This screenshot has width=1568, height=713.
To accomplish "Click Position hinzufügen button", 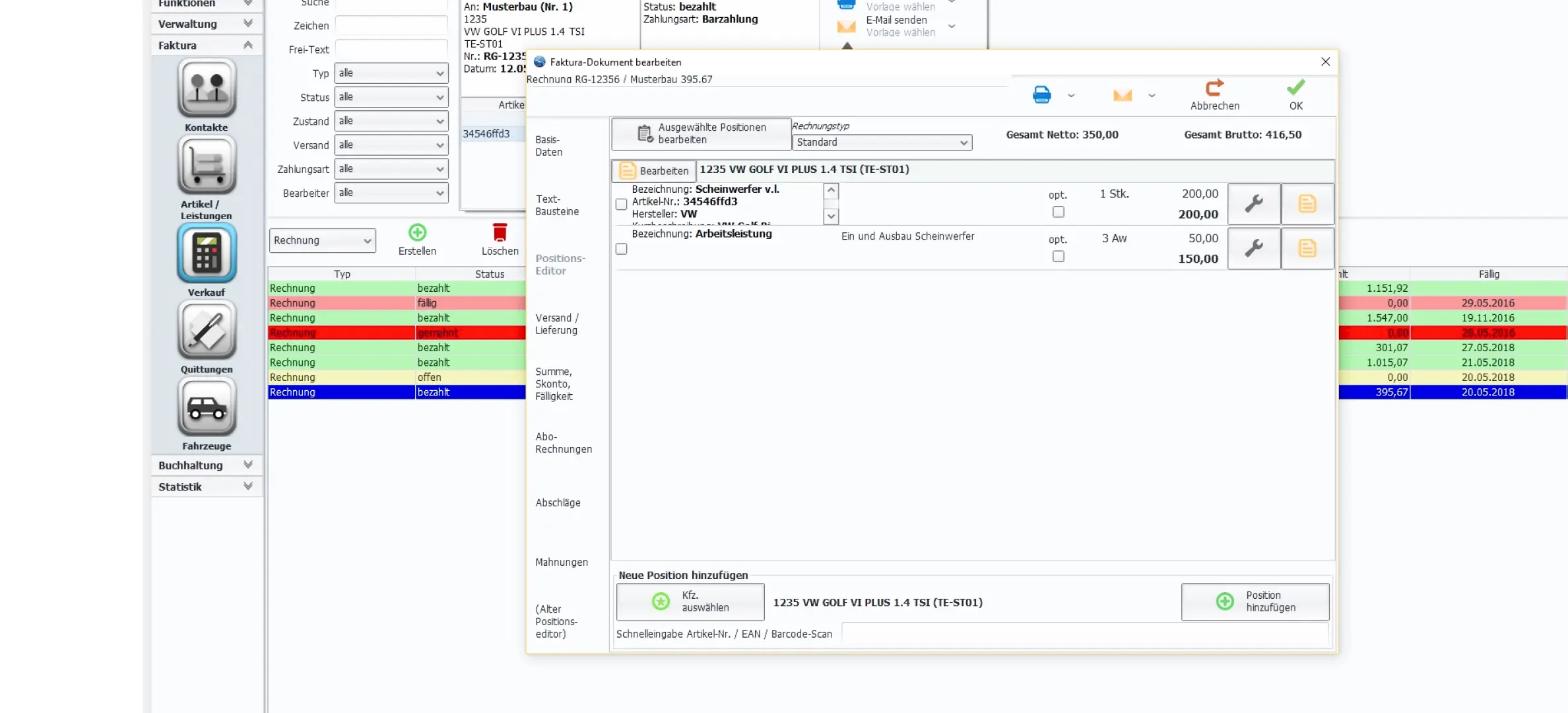I will [x=1255, y=601].
